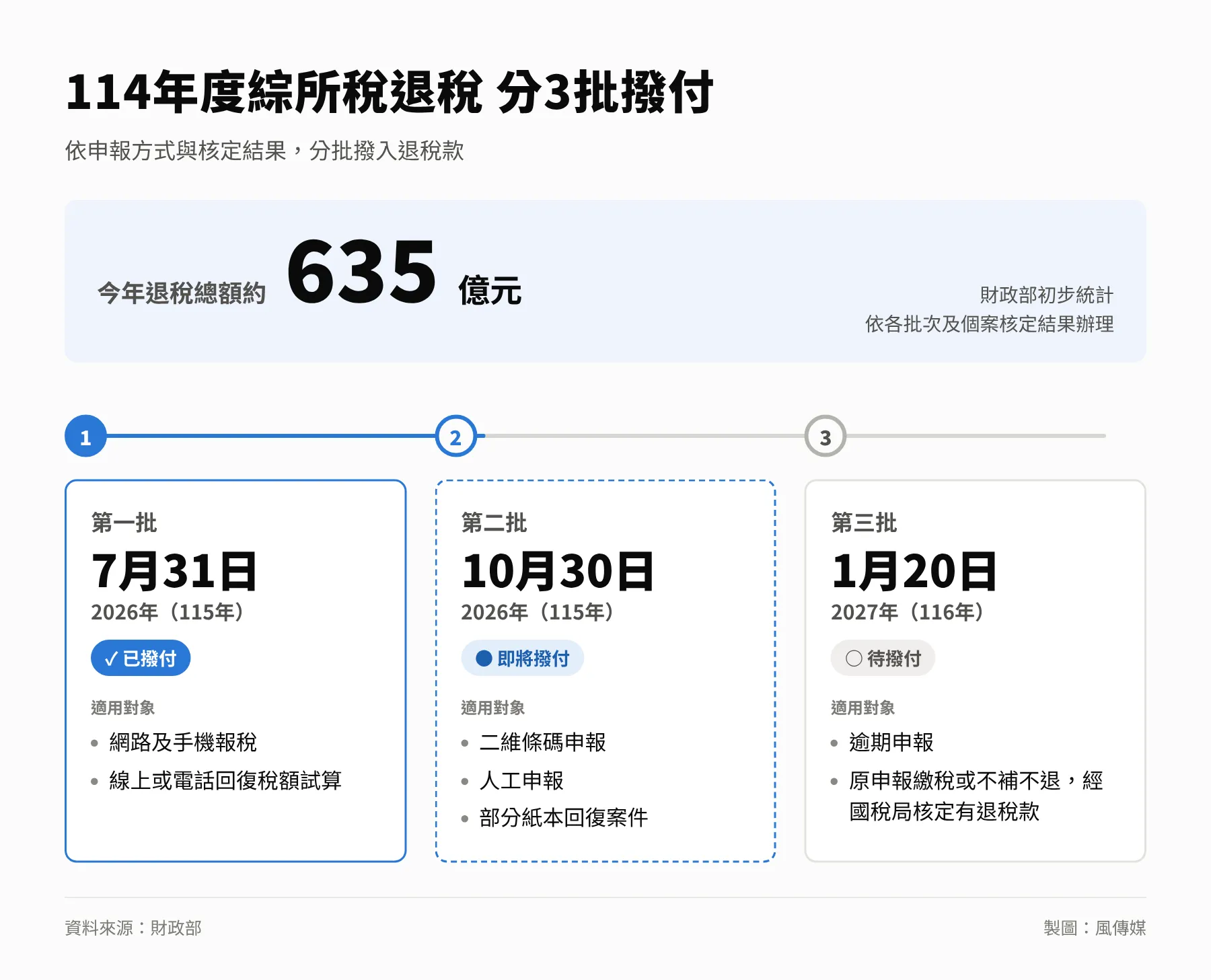
Task: Click the 適用對象 label in 第一批 card
Action: tap(123, 708)
